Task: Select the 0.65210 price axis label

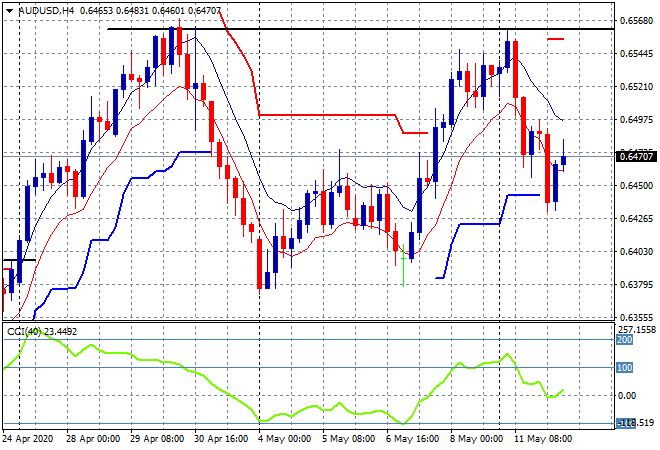Action: 636,86
